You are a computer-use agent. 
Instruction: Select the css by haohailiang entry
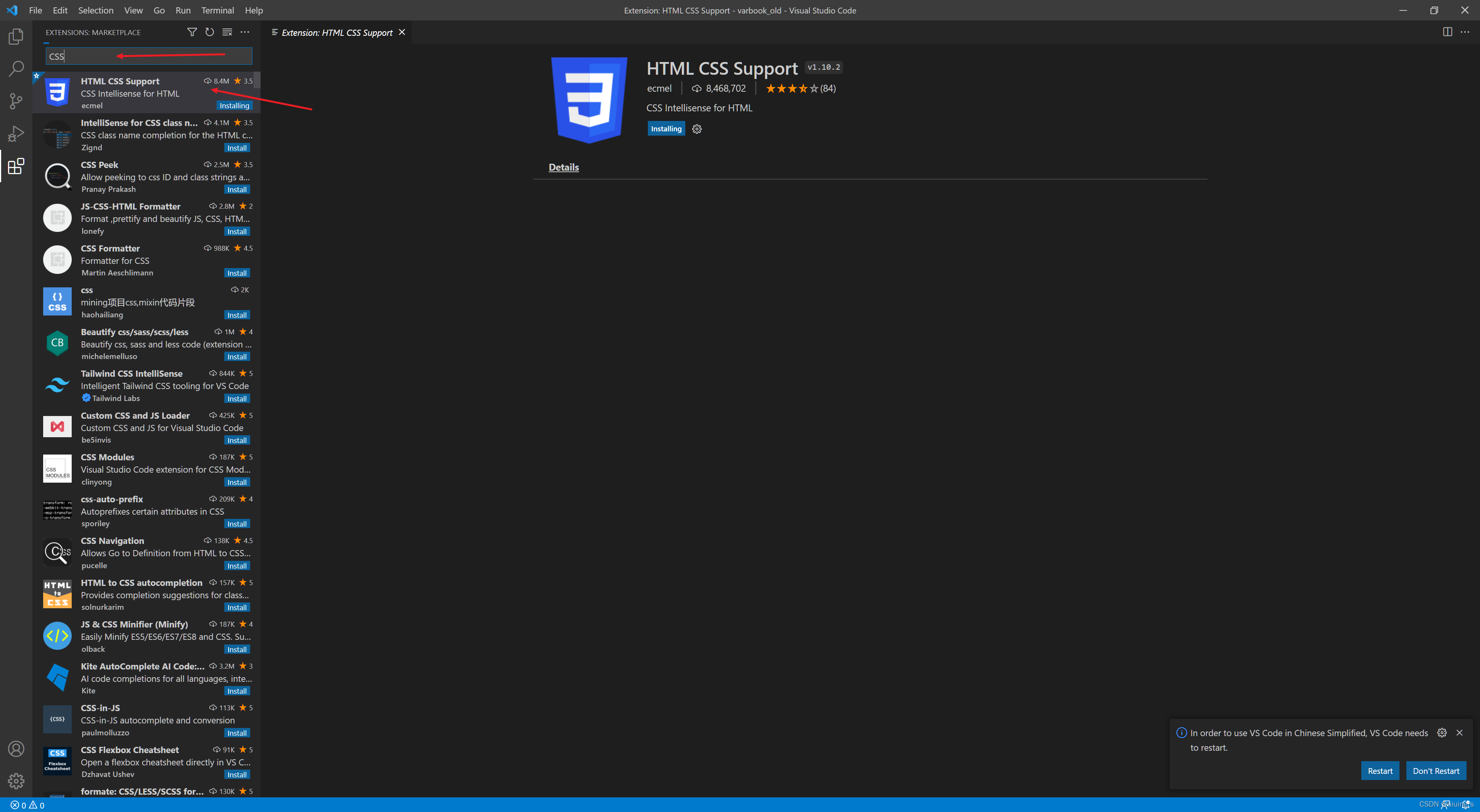(x=146, y=302)
